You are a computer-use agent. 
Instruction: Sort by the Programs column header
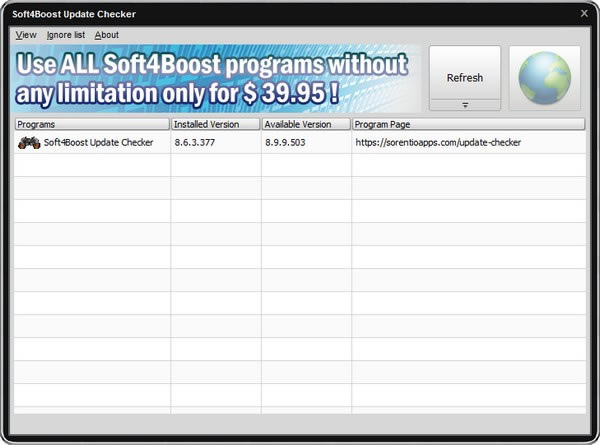pos(92,124)
